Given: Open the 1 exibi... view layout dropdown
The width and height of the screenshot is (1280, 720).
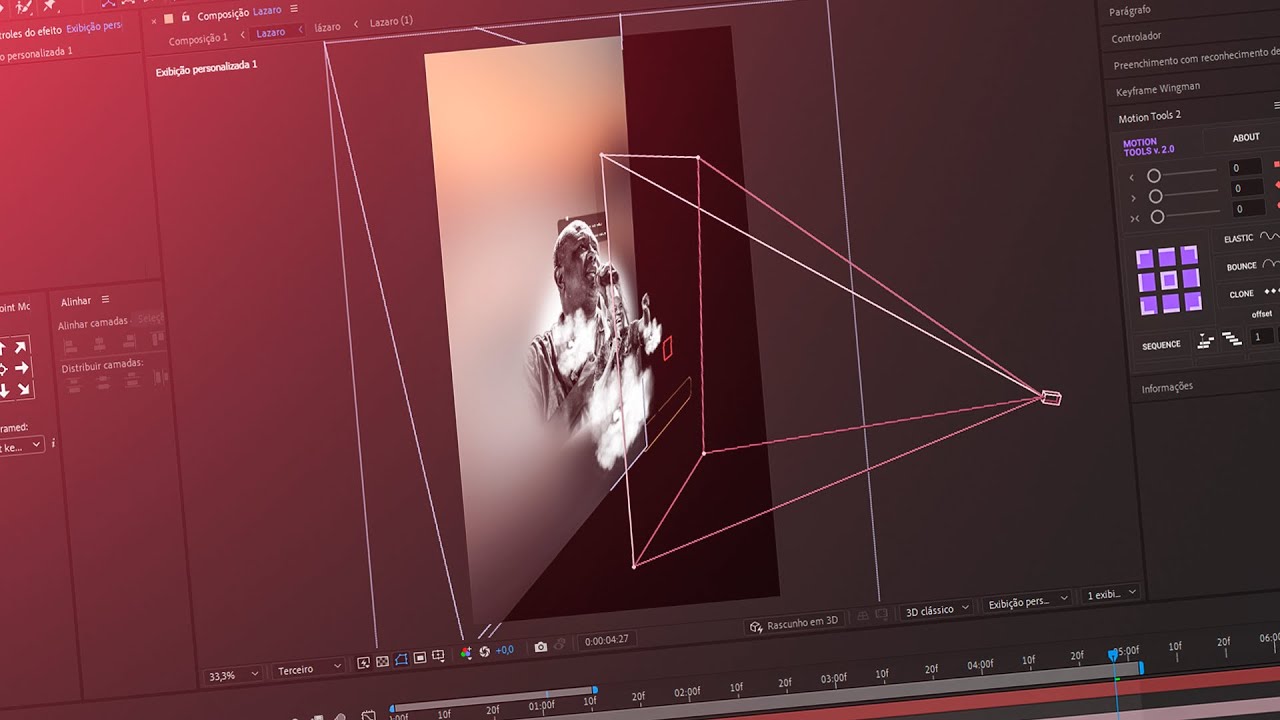Looking at the screenshot, I should point(1111,594).
